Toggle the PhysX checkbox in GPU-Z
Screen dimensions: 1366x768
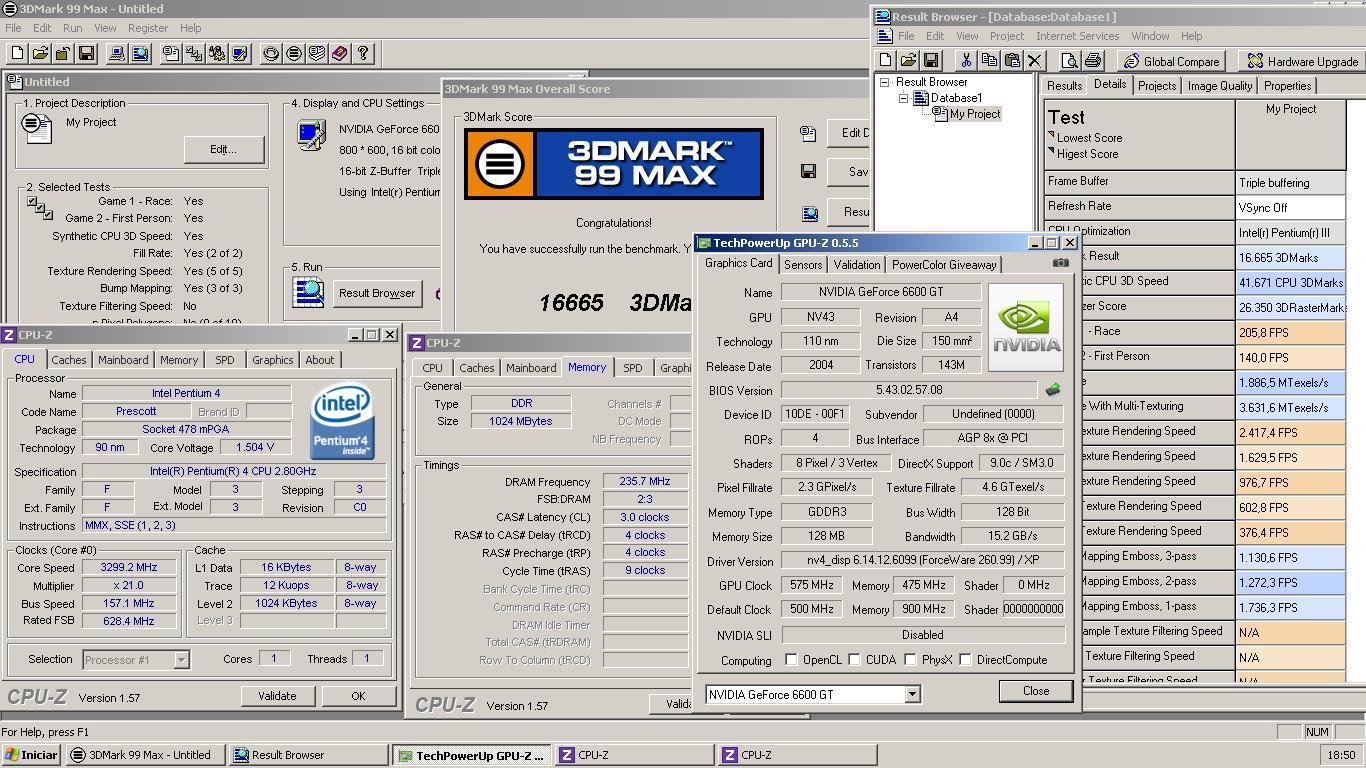tap(910, 660)
